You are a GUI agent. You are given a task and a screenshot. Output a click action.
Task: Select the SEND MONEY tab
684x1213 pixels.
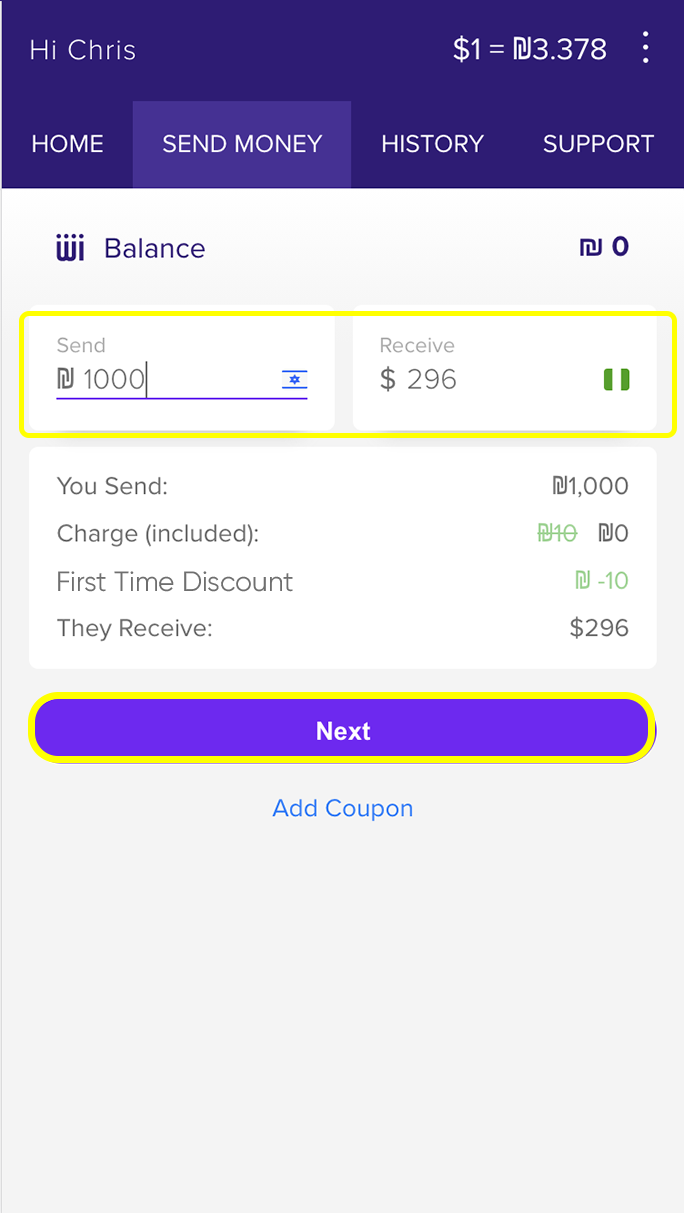pyautogui.click(x=242, y=144)
